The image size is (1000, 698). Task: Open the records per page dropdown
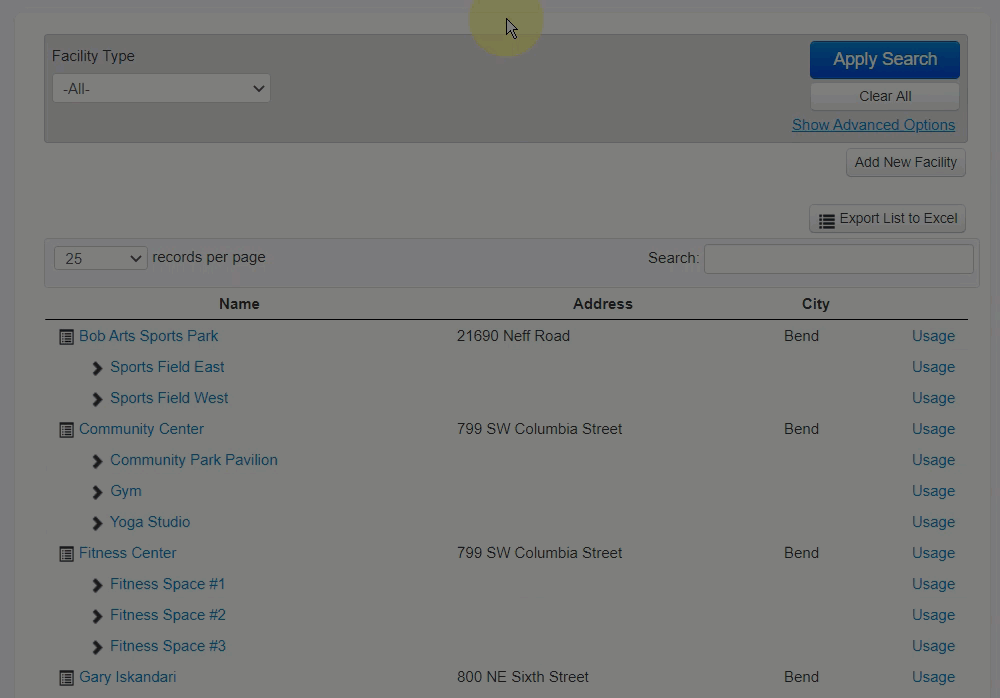coord(100,259)
